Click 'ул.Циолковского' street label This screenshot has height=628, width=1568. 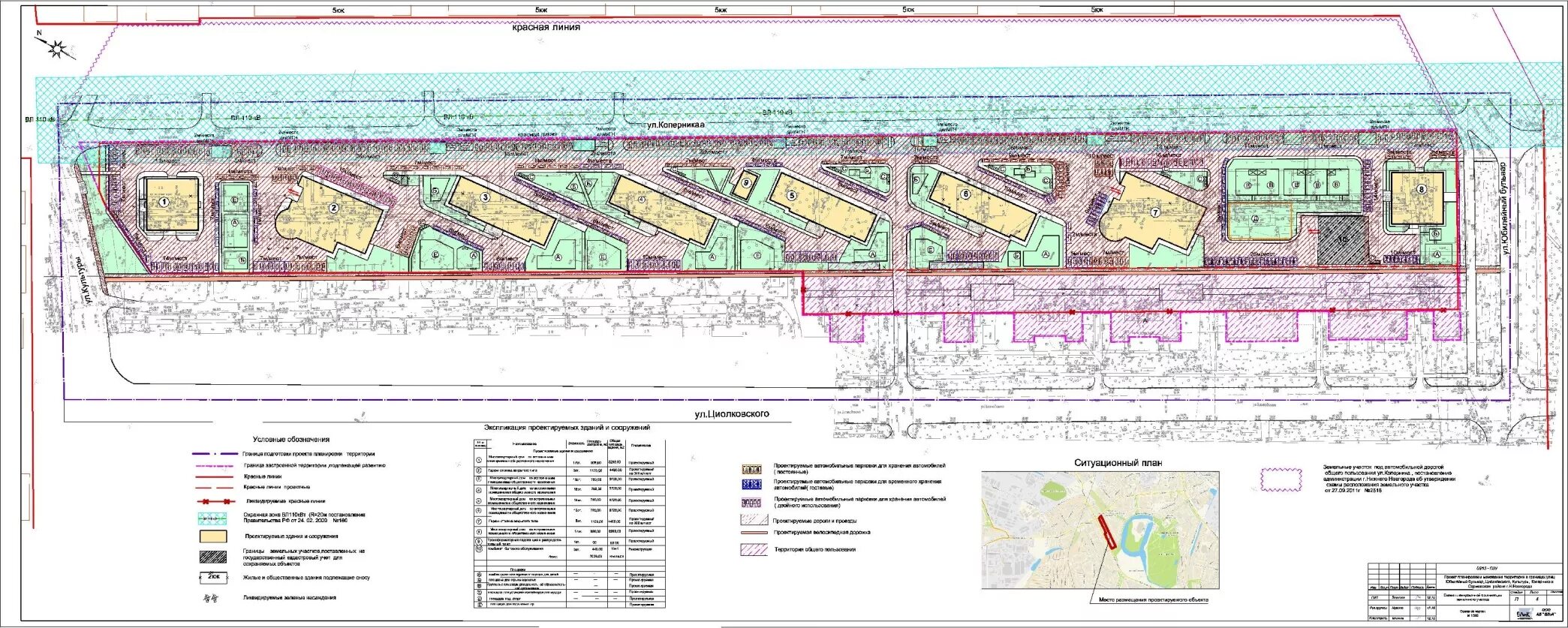pyautogui.click(x=732, y=414)
